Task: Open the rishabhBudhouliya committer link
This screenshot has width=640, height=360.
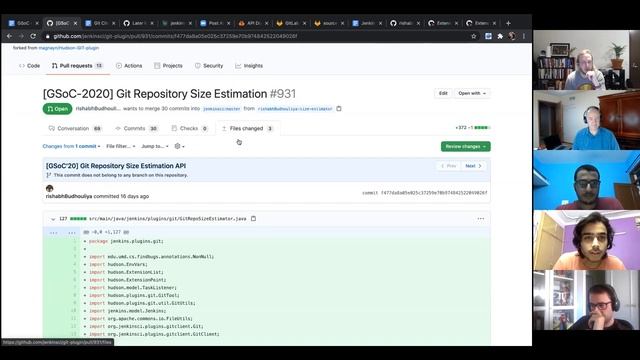Action: pos(69,196)
